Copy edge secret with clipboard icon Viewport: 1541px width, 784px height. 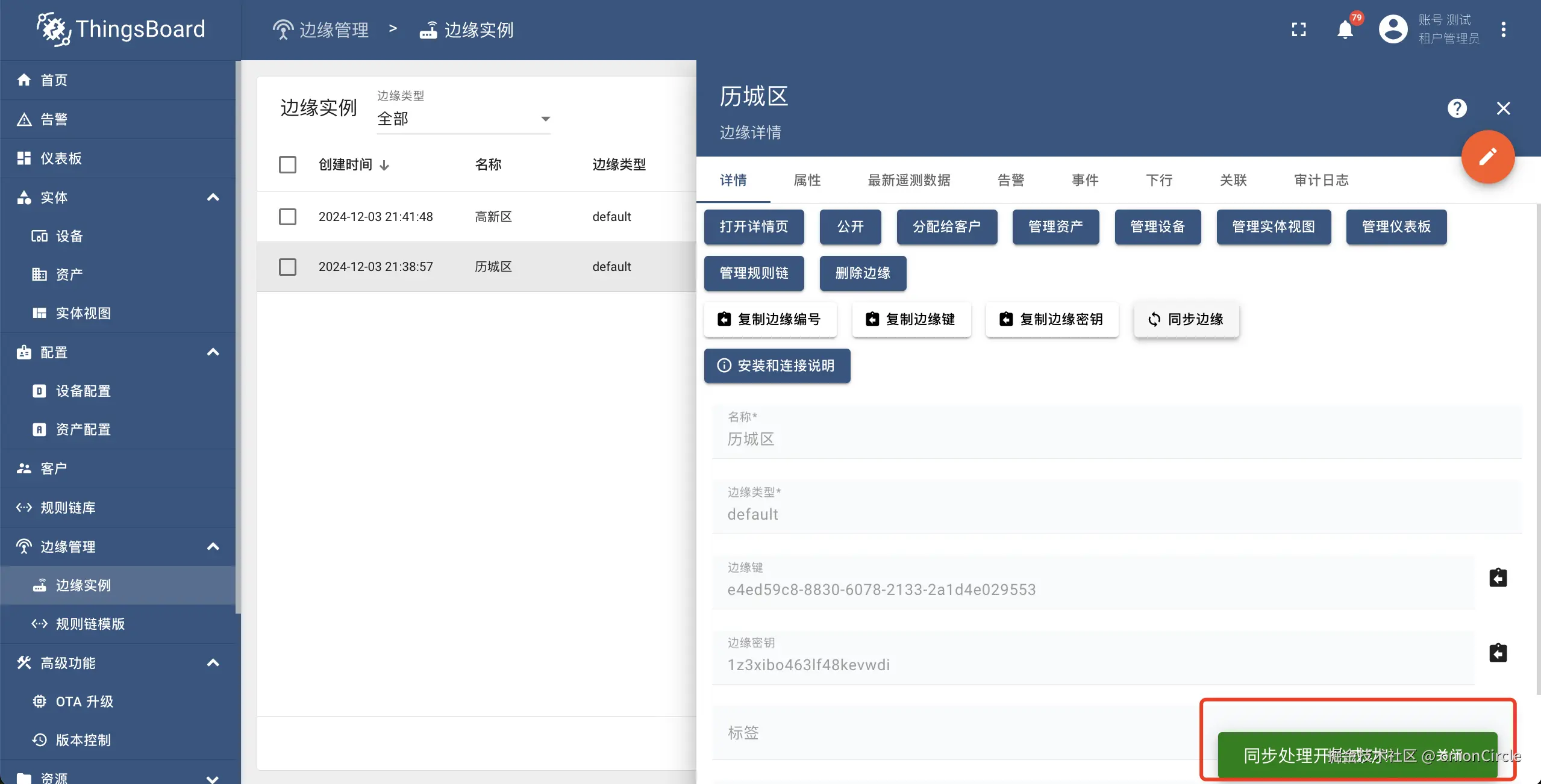[1498, 653]
